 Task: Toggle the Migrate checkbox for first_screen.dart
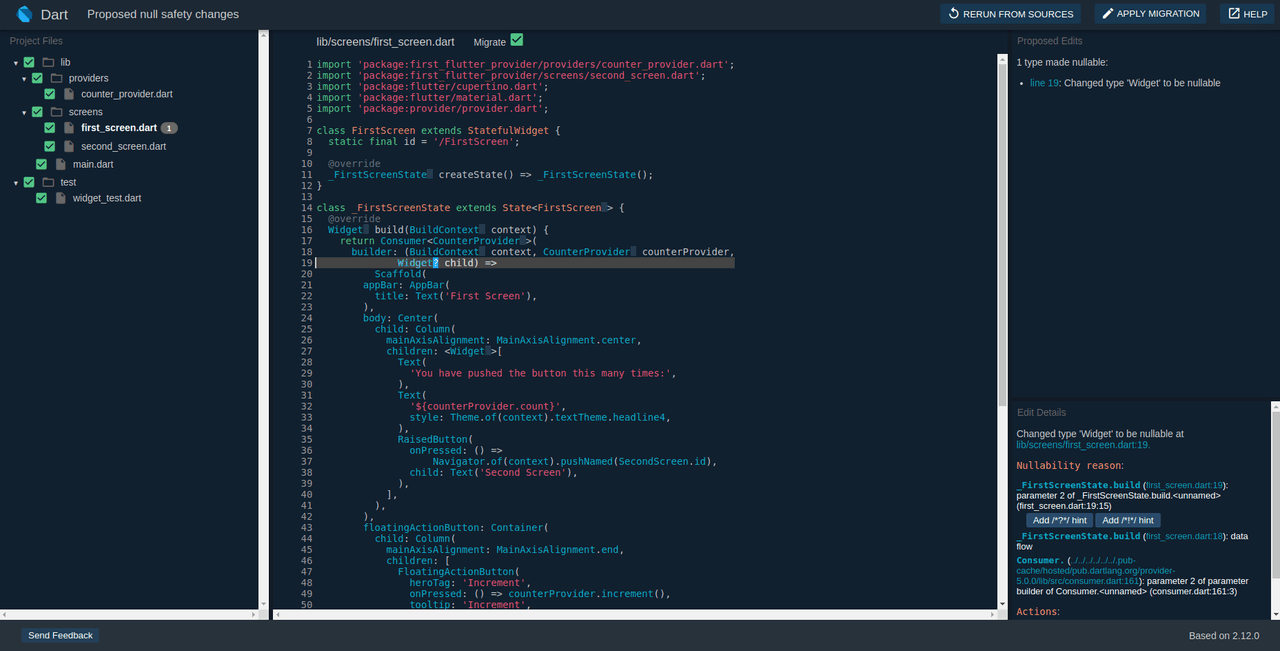[517, 40]
